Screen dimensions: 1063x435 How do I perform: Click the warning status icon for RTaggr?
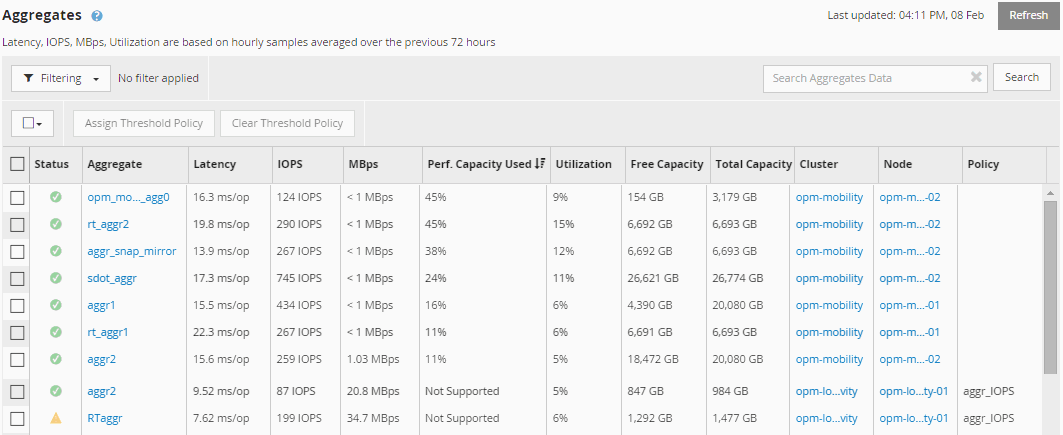pos(56,418)
